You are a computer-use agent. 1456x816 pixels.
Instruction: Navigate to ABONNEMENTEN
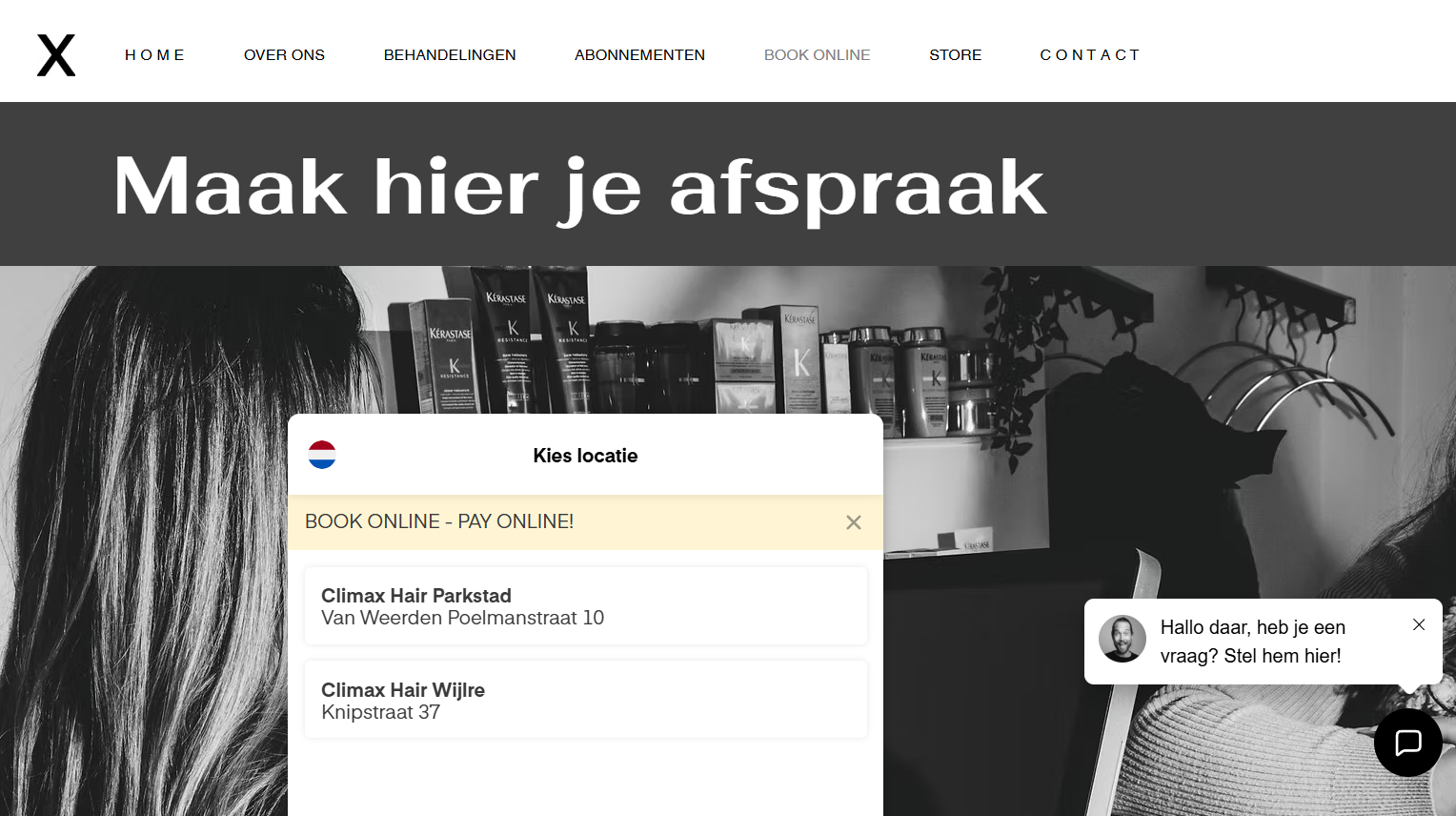(639, 55)
